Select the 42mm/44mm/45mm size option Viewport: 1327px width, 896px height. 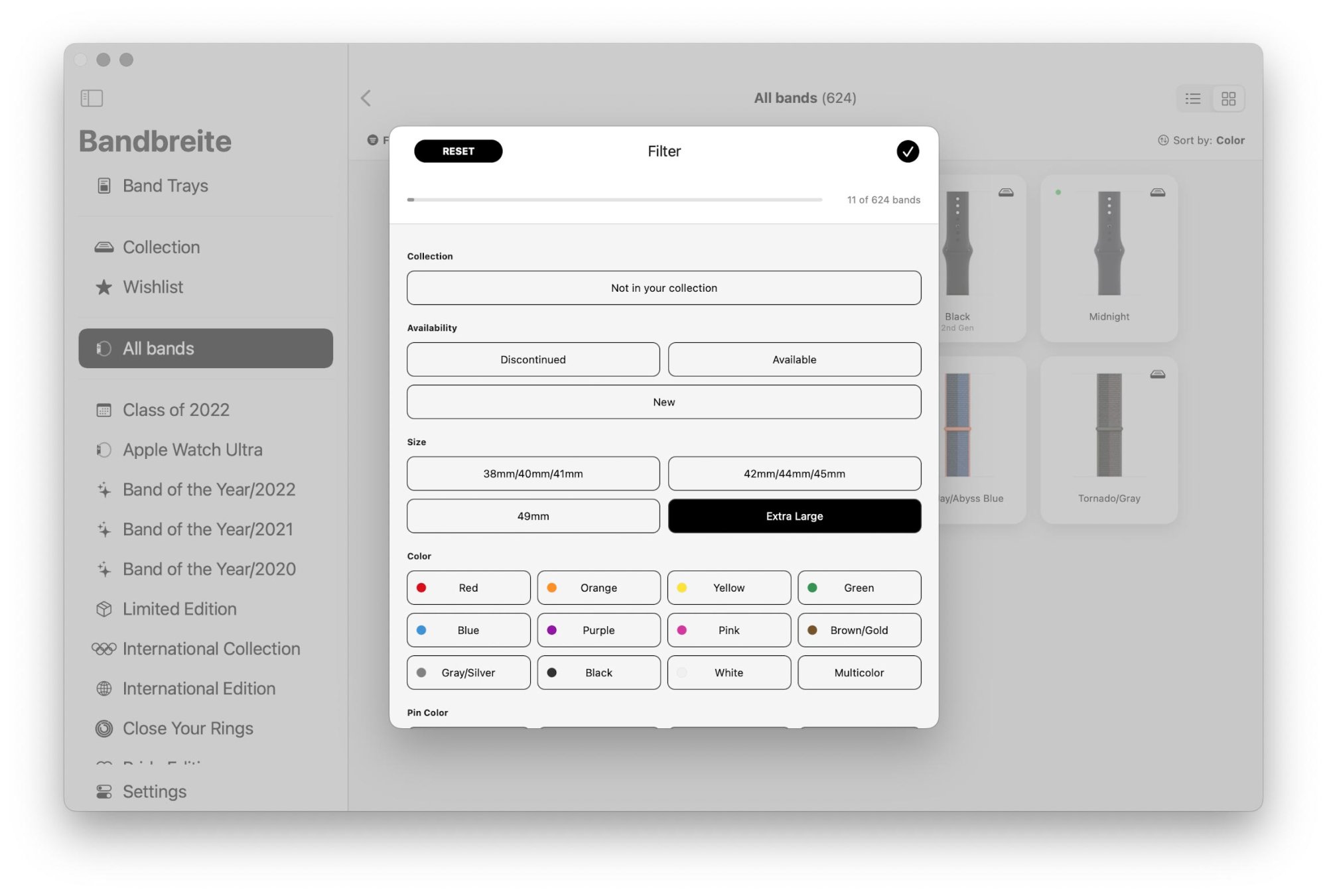click(x=794, y=473)
